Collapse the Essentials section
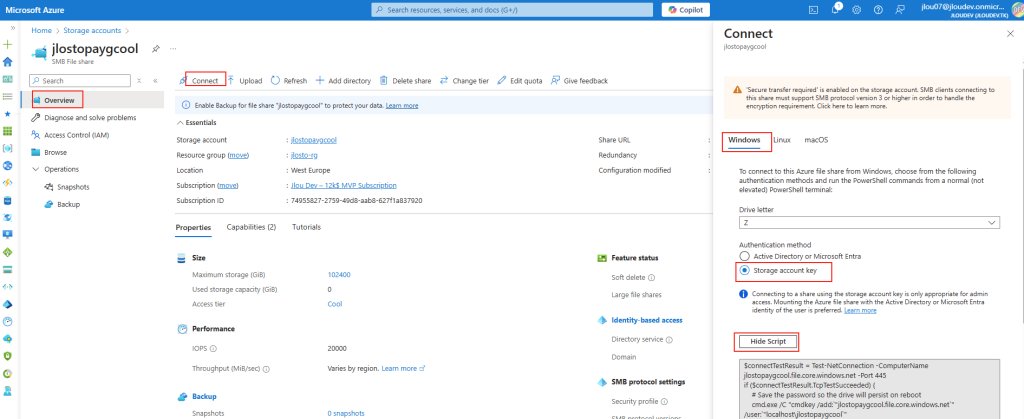The image size is (1024, 419). [197, 122]
